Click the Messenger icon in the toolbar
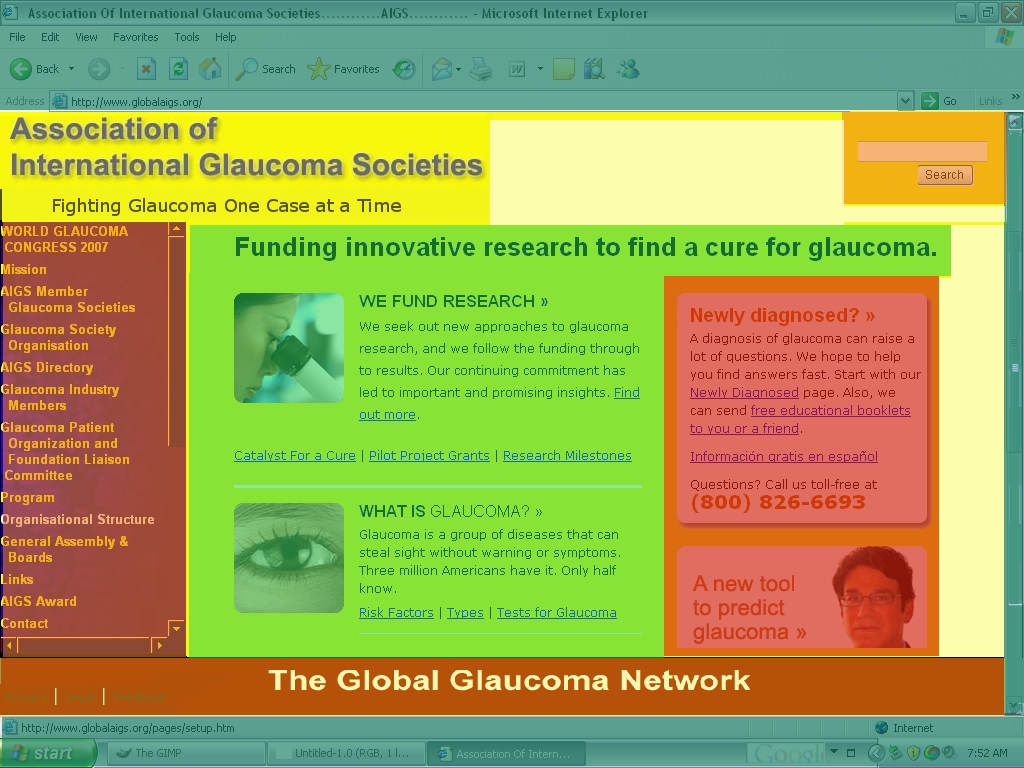1024x768 pixels. click(628, 69)
